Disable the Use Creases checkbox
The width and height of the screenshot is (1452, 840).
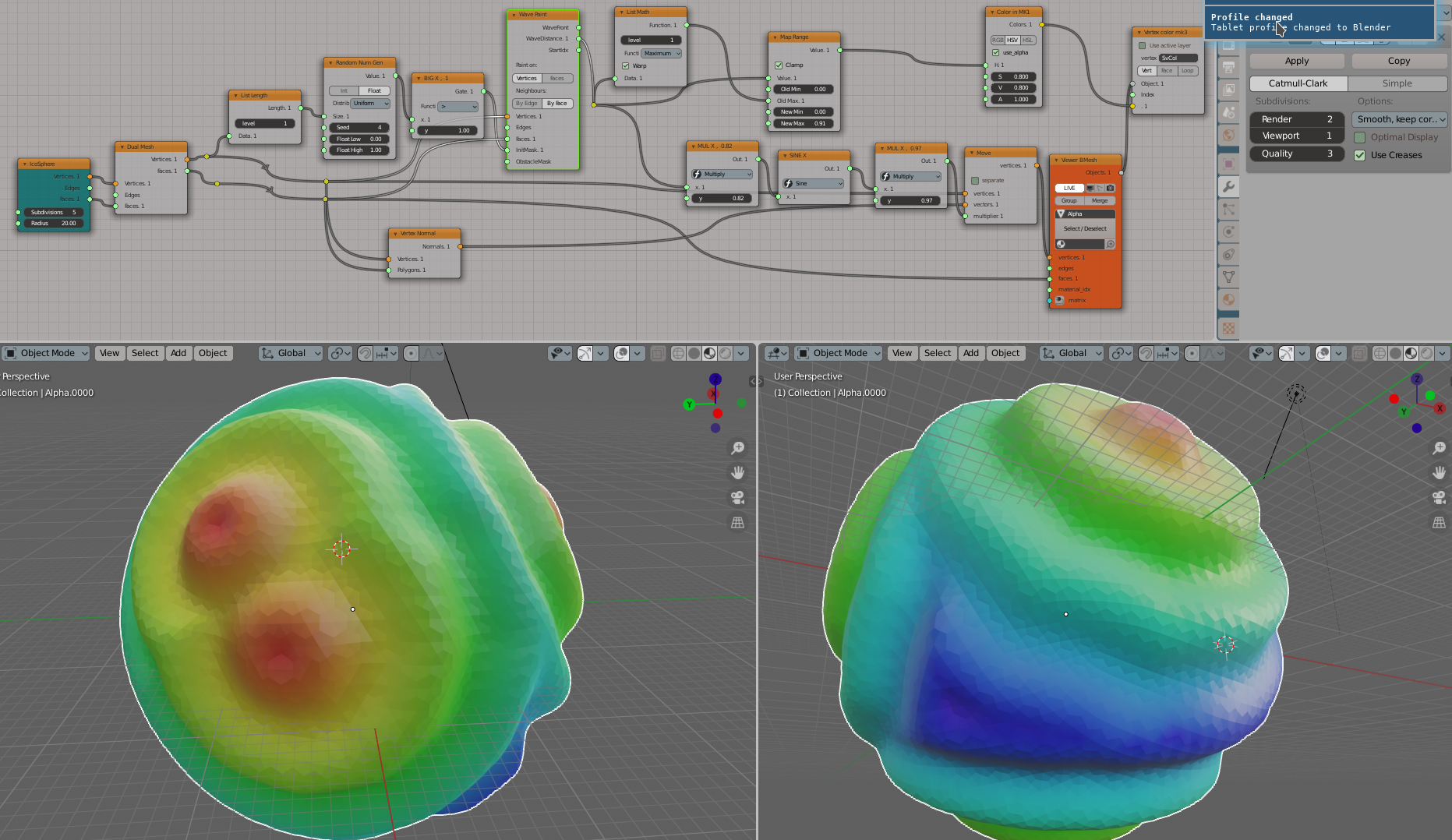coord(1360,155)
